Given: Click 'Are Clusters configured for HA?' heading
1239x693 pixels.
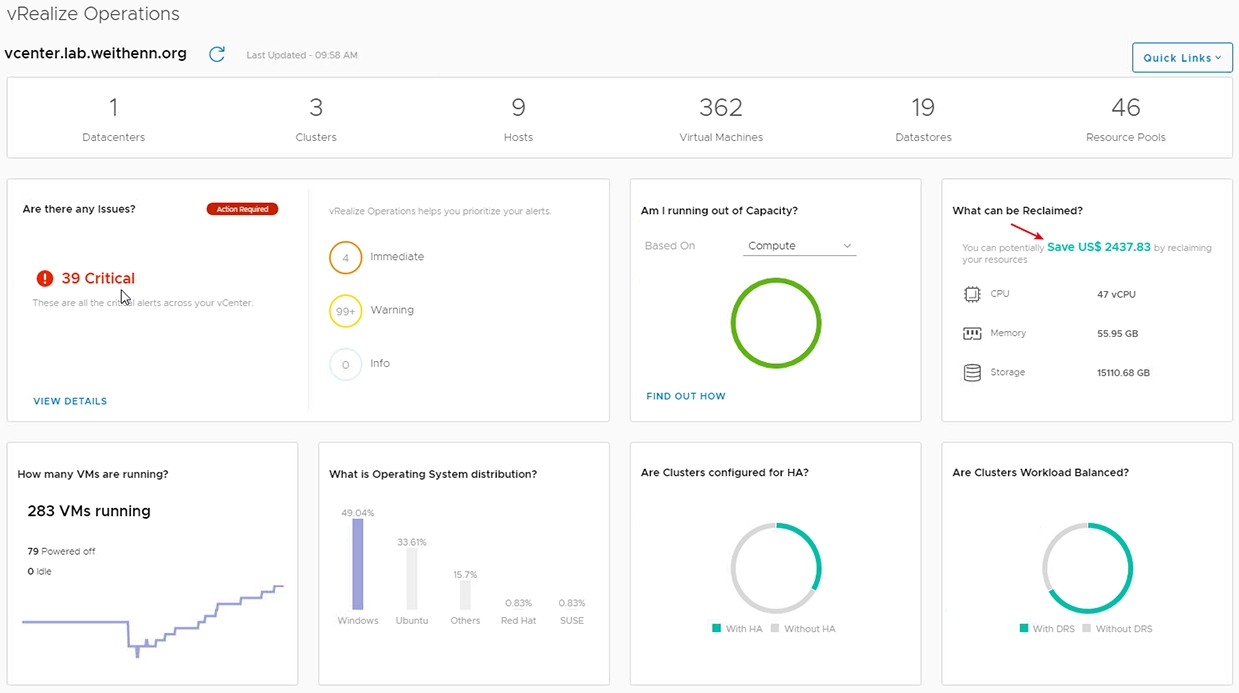Looking at the screenshot, I should [x=725, y=473].
